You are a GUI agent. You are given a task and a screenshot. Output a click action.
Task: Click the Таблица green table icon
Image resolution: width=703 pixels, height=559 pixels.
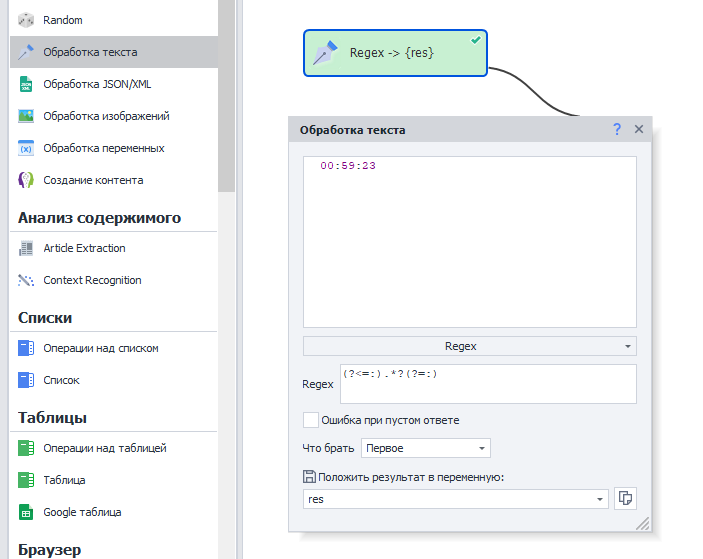pyautogui.click(x=26, y=480)
